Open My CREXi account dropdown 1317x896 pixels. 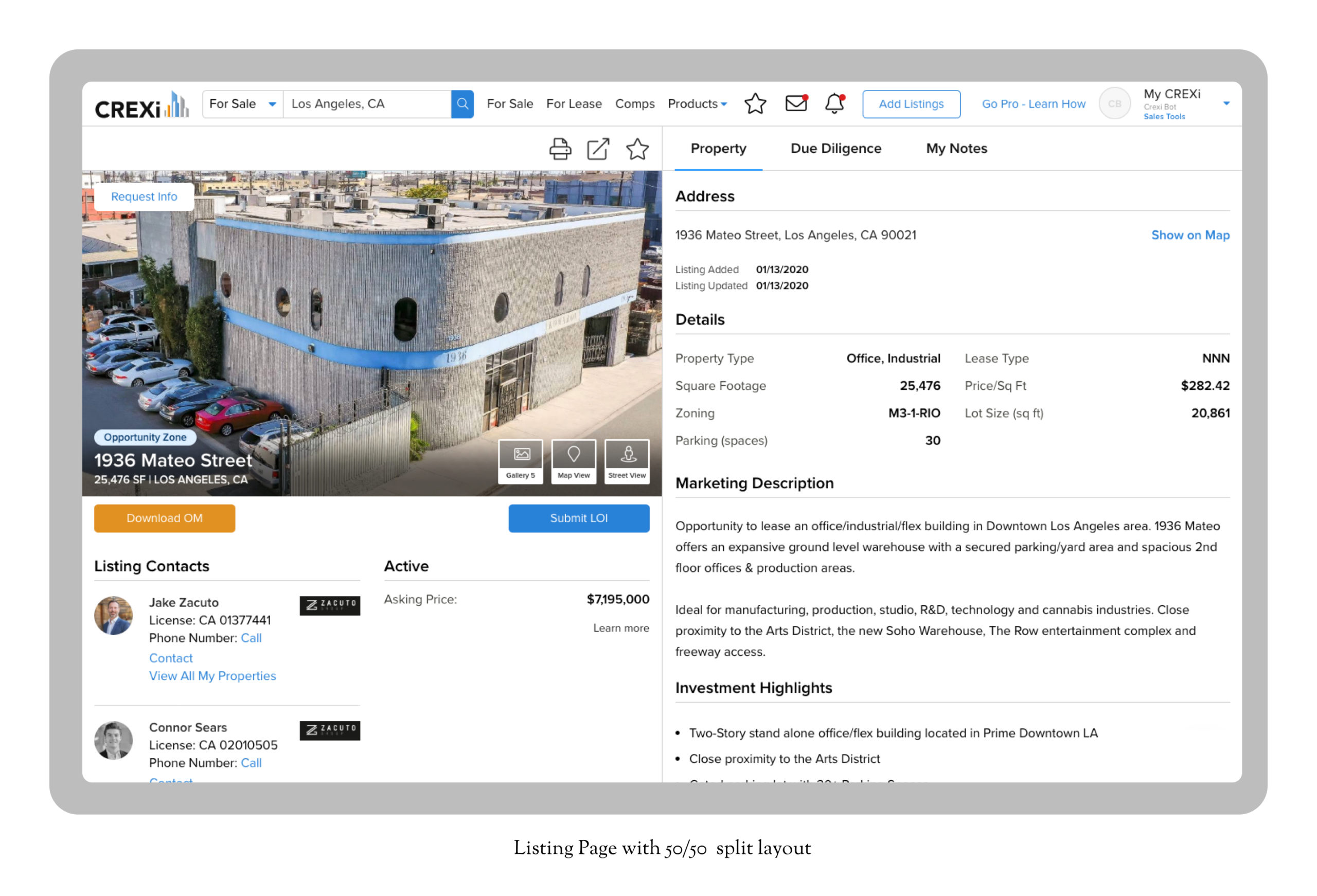coord(1226,104)
